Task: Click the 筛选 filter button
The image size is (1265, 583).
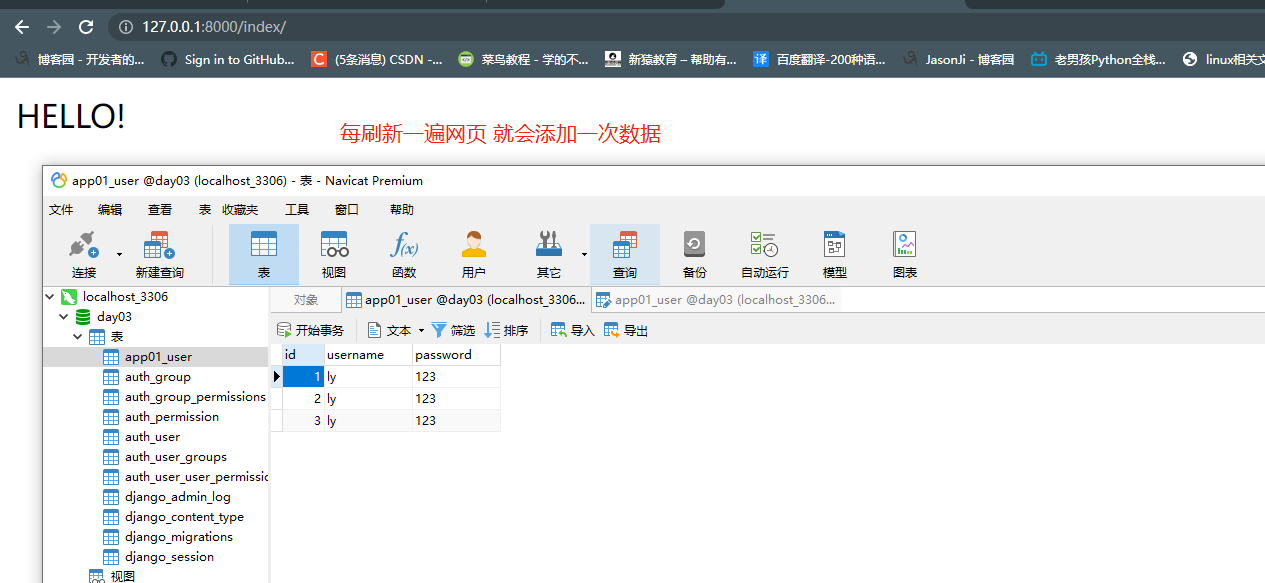Action: 454,330
